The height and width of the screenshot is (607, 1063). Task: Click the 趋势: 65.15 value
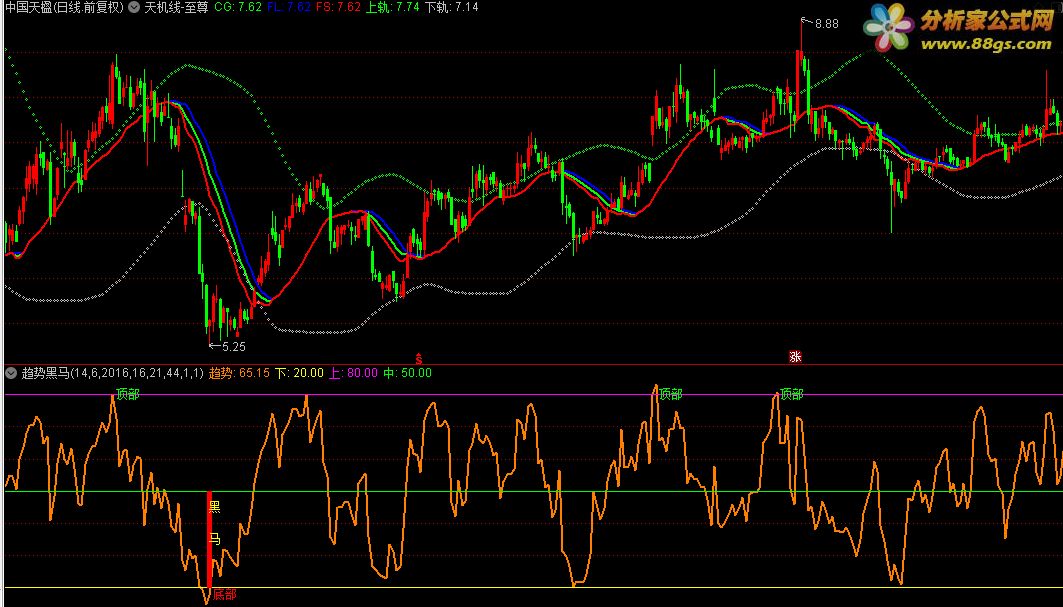[239, 373]
